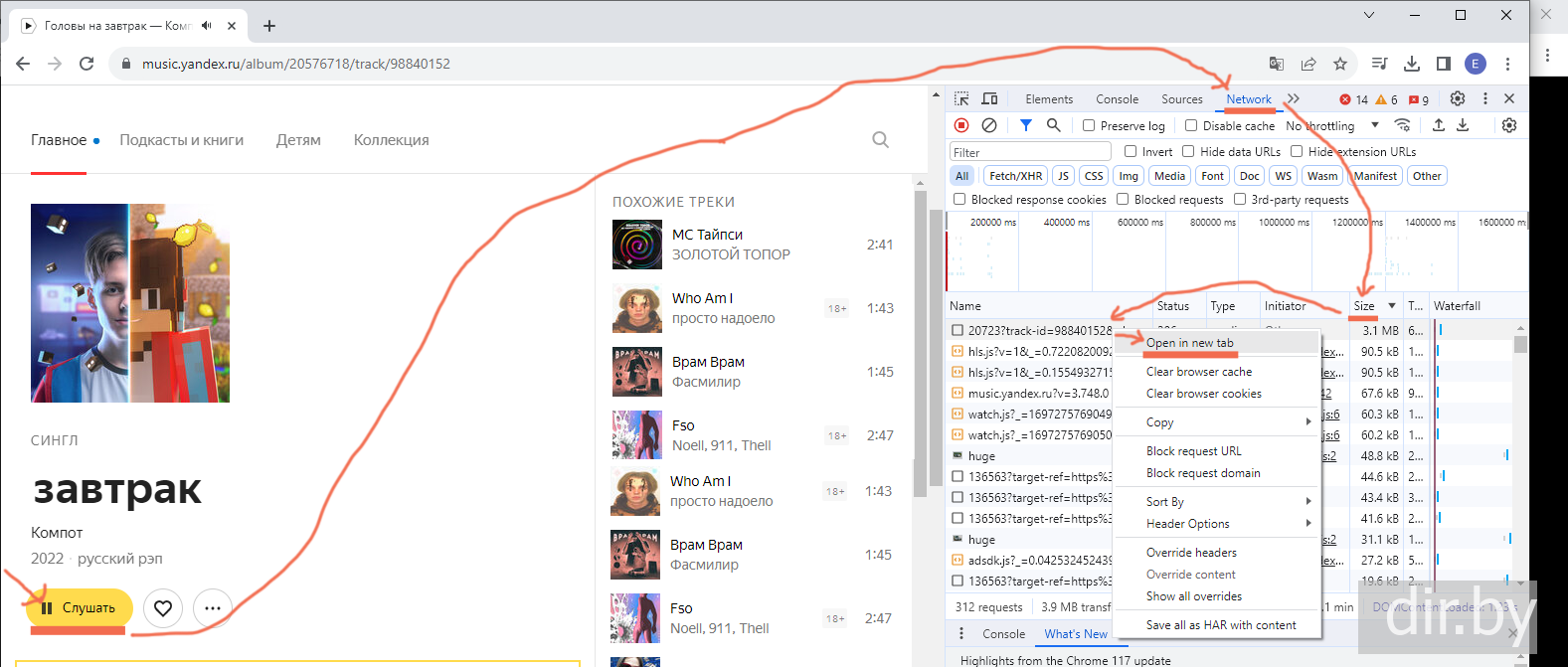Check the Disable cache option
This screenshot has width=1568, height=667.
[x=1191, y=126]
